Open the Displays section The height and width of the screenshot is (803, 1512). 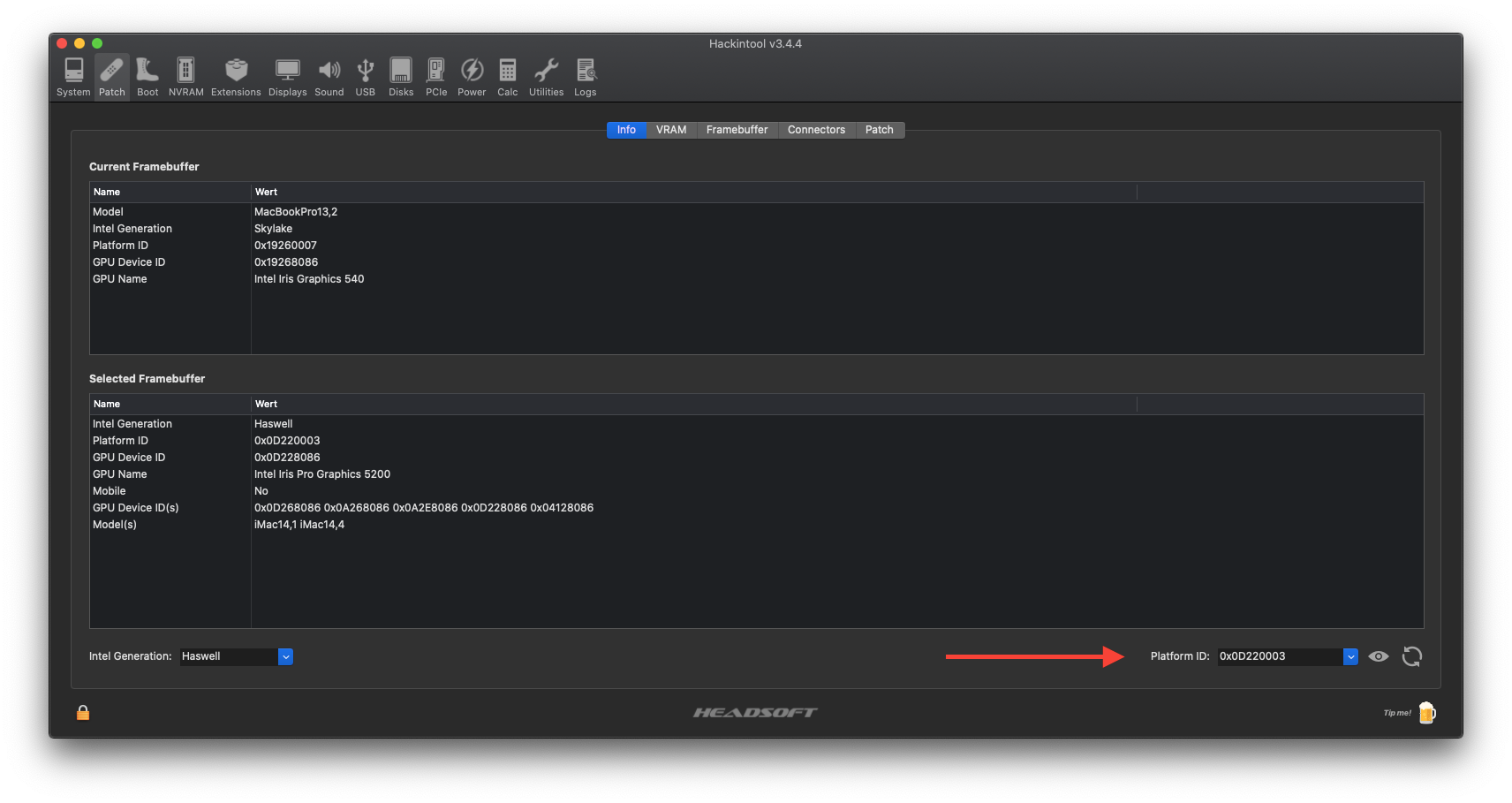pos(287,77)
